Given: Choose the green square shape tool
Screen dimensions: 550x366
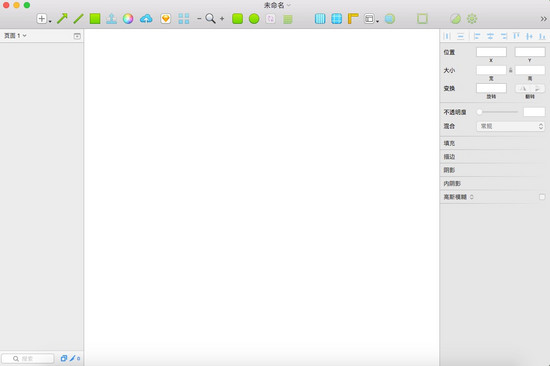Looking at the screenshot, I should pyautogui.click(x=95, y=19).
